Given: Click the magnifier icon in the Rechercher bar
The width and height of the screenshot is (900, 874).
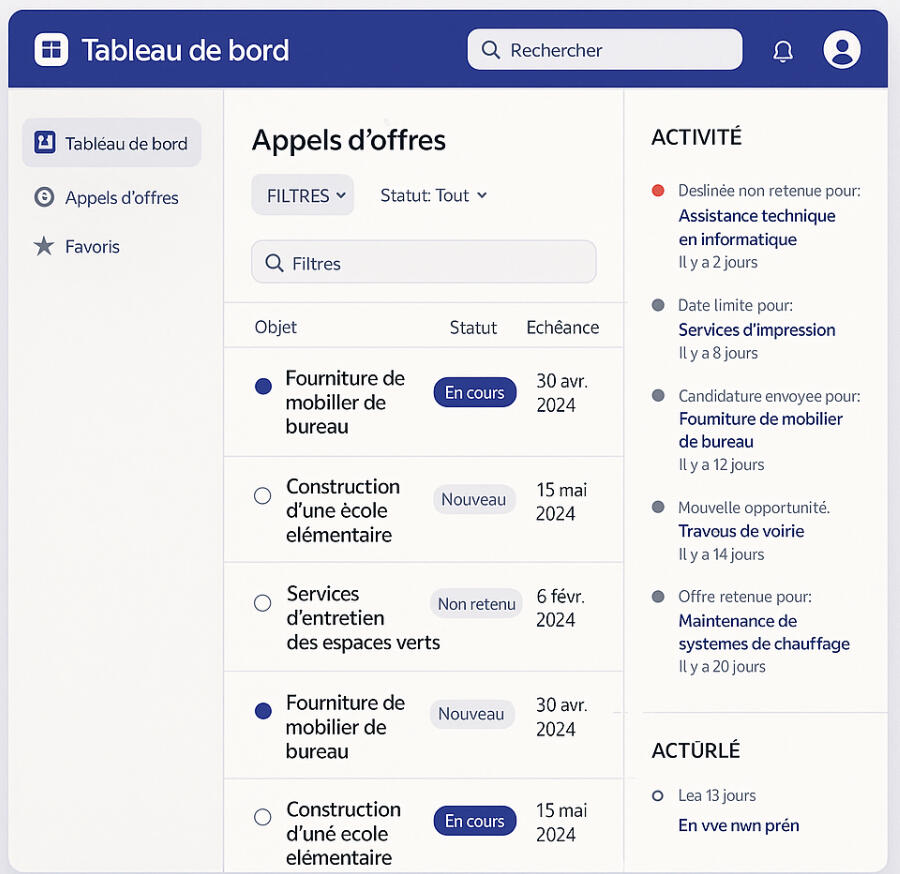Looking at the screenshot, I should pos(490,49).
